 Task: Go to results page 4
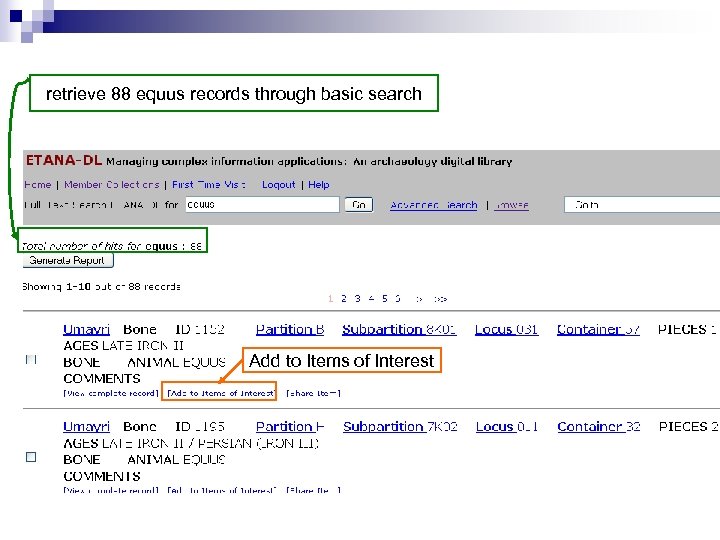[371, 298]
